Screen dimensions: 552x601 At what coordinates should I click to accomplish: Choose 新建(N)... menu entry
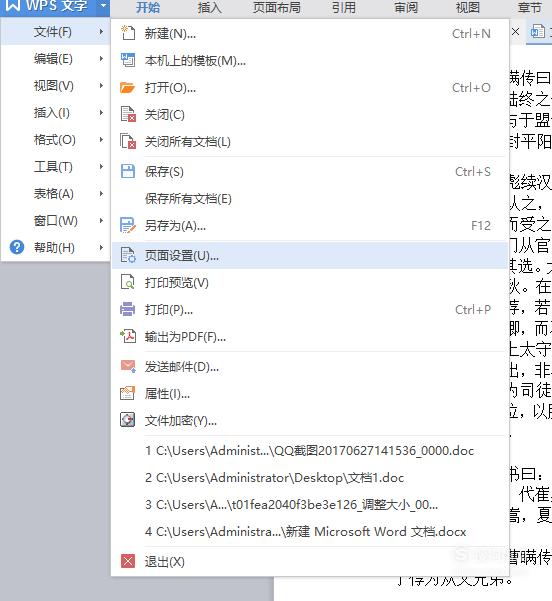point(310,34)
